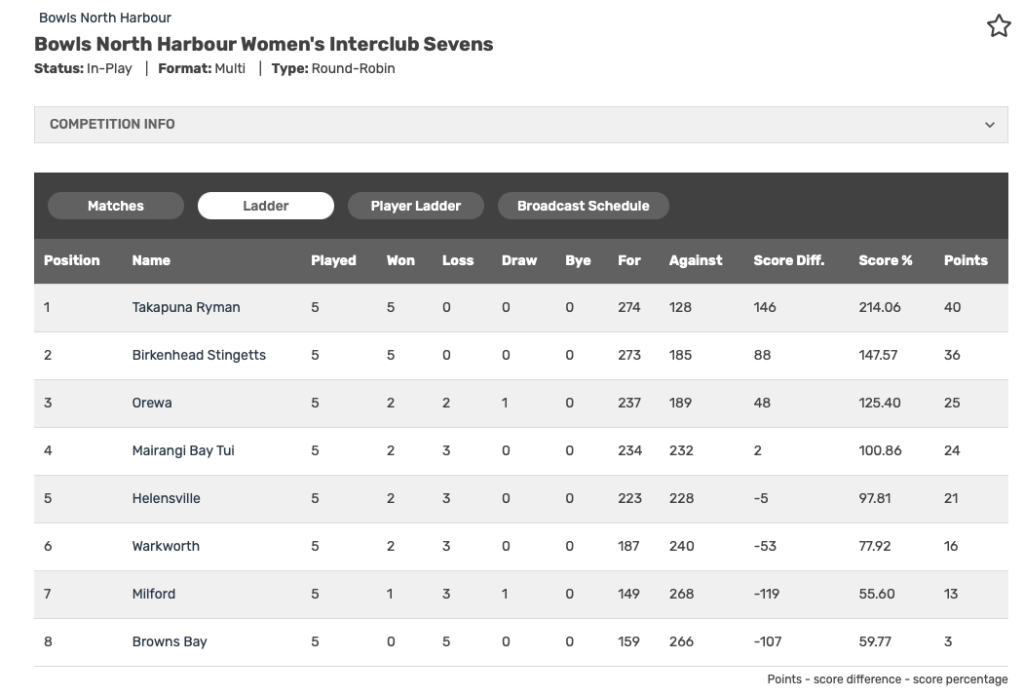
Task: Click the Bye column header
Action: 578,260
